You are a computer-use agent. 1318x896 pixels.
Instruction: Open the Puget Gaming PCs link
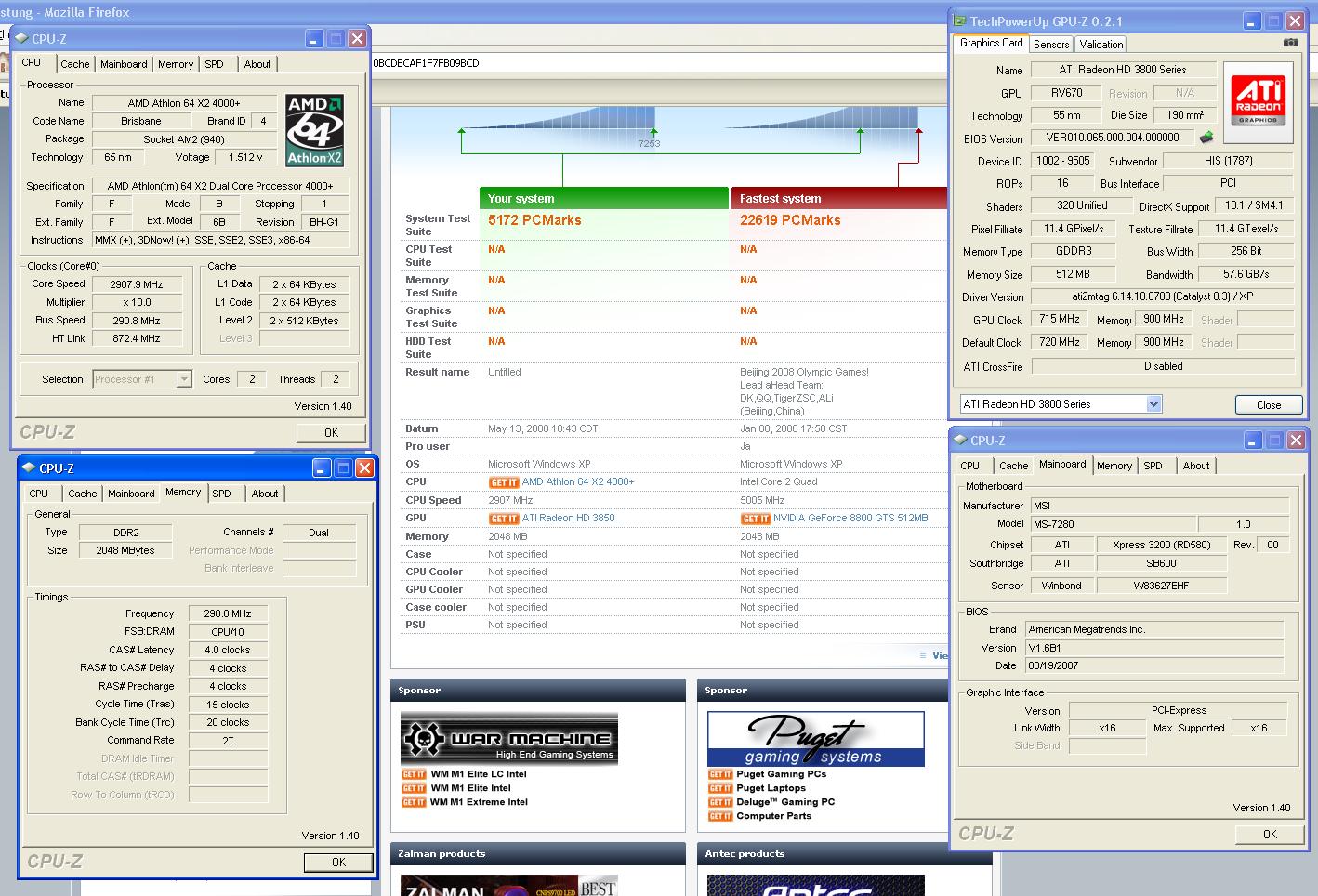coord(782,774)
